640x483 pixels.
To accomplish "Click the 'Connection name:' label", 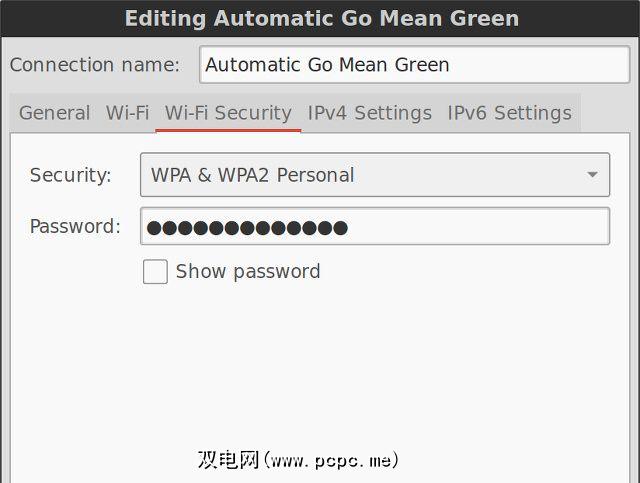I will click(95, 65).
